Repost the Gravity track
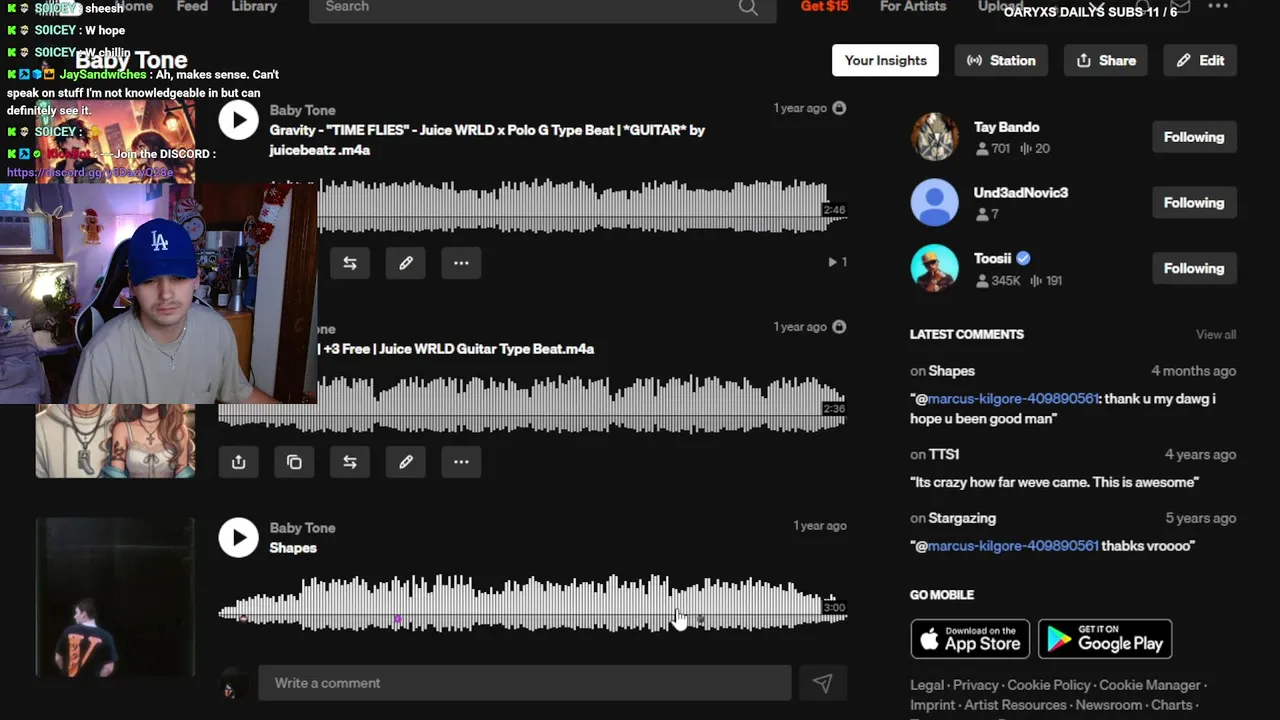The height and width of the screenshot is (720, 1280). click(x=350, y=263)
